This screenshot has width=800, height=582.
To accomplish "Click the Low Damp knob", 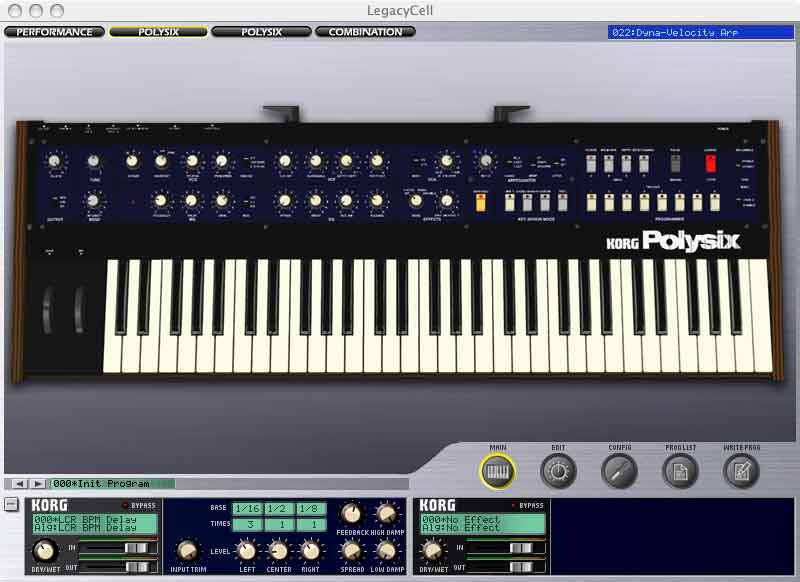I will (386, 551).
